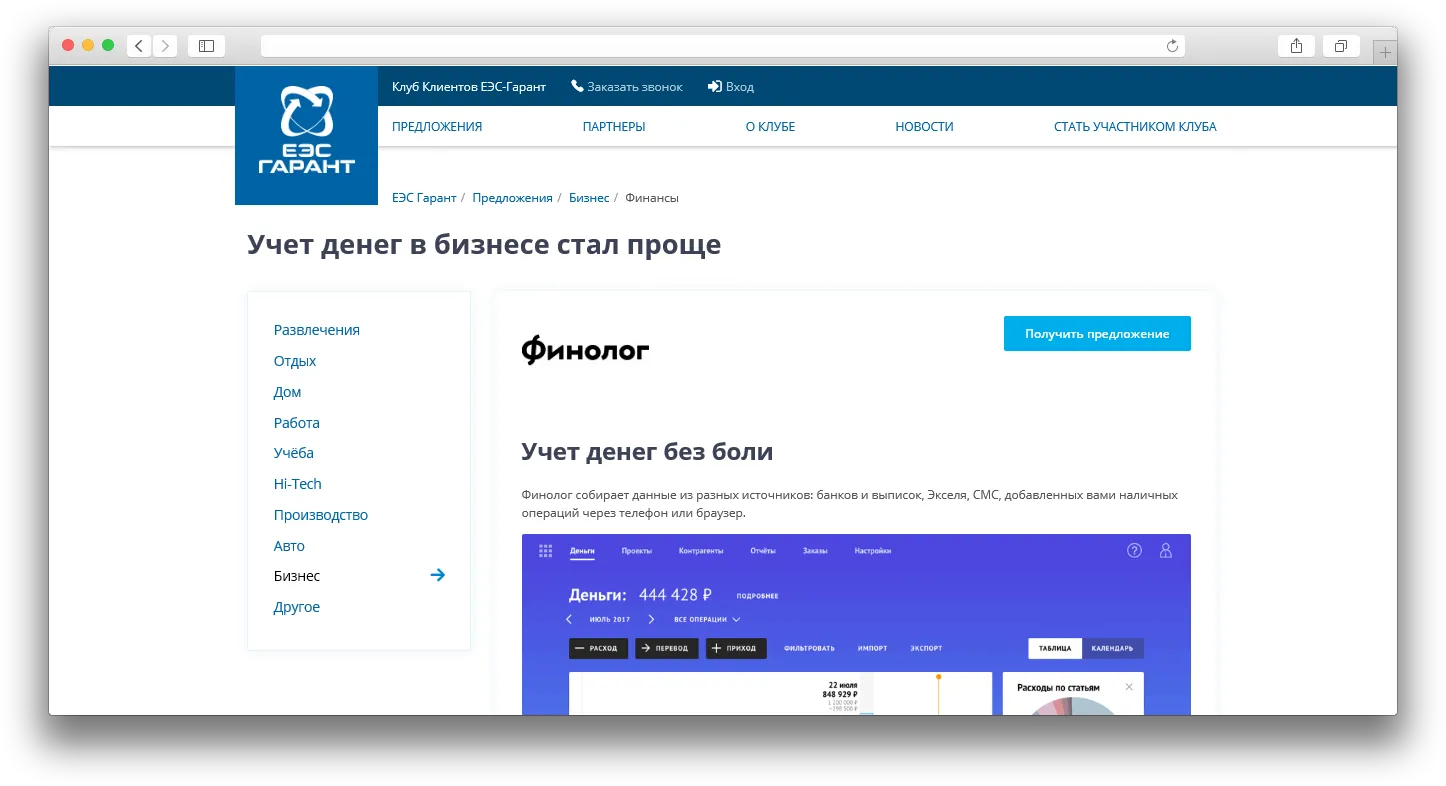This screenshot has width=1446, height=786.
Task: Show all tabs overview button
Action: [1341, 46]
